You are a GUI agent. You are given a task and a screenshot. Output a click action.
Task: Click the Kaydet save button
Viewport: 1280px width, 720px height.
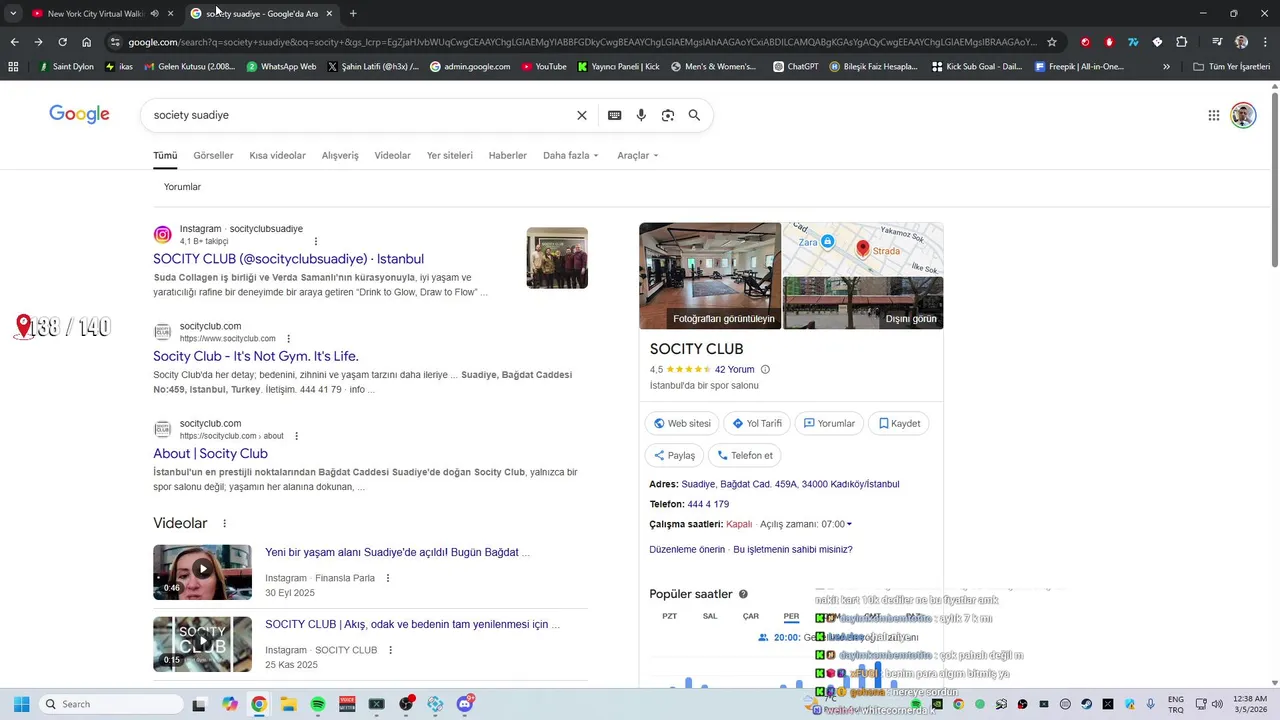tap(899, 424)
